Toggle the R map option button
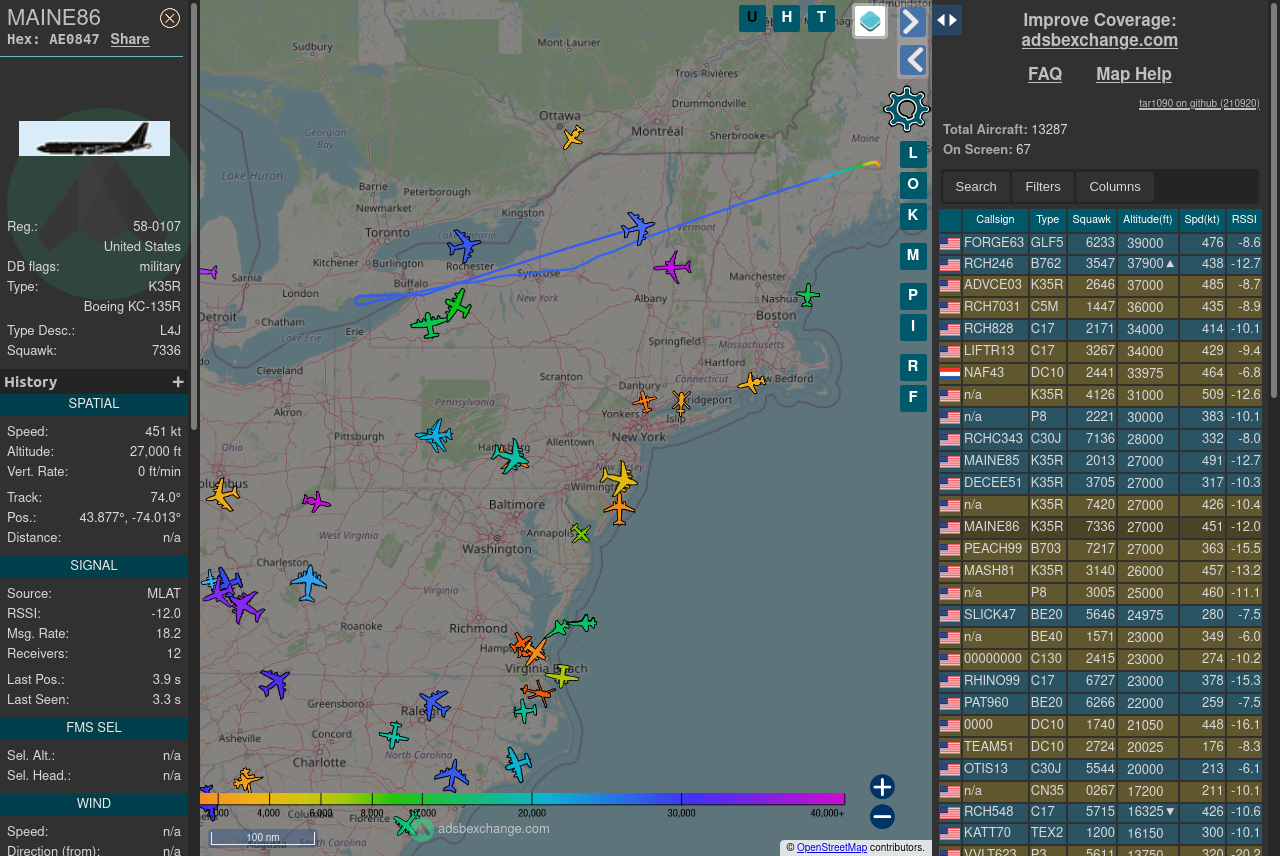Viewport: 1280px width, 856px height. [913, 367]
